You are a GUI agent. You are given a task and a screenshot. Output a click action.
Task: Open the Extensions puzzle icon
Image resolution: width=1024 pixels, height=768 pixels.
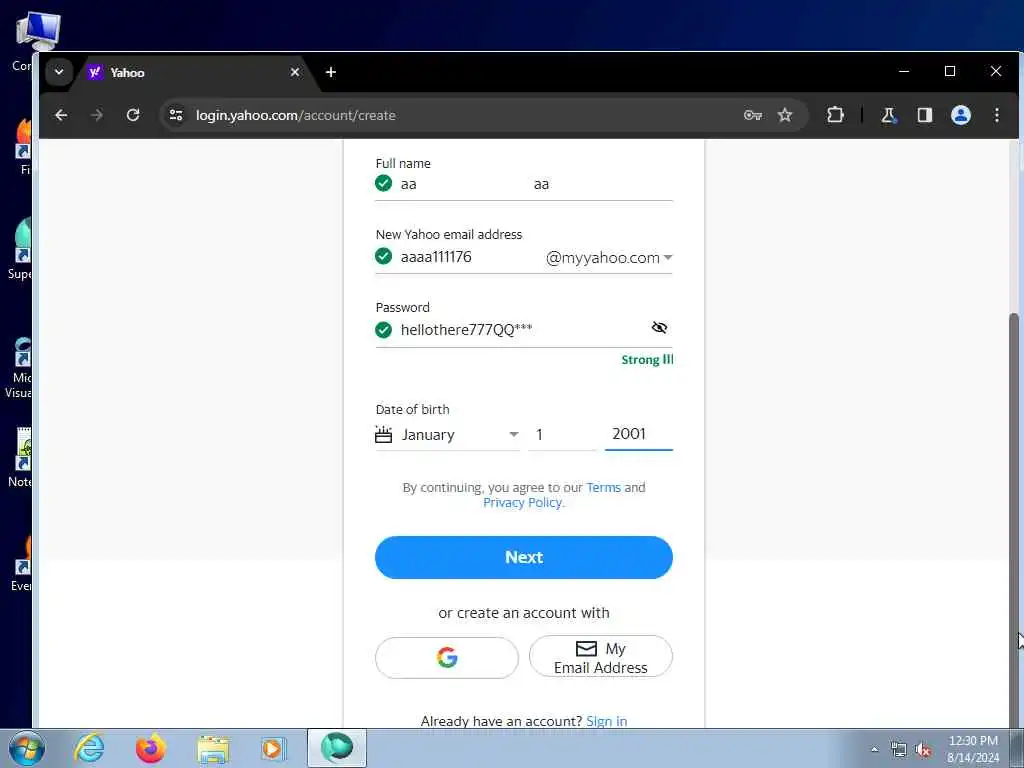tap(835, 115)
